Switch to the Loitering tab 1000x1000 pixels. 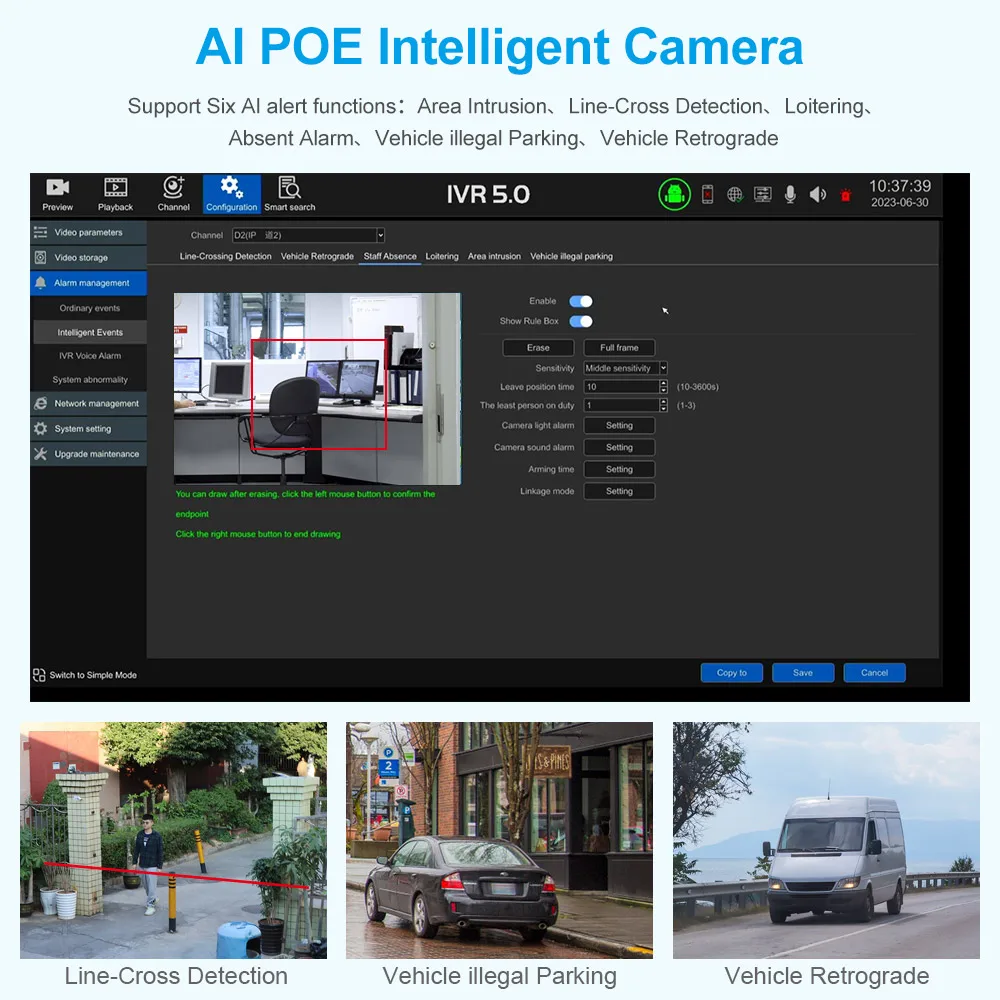[442, 256]
